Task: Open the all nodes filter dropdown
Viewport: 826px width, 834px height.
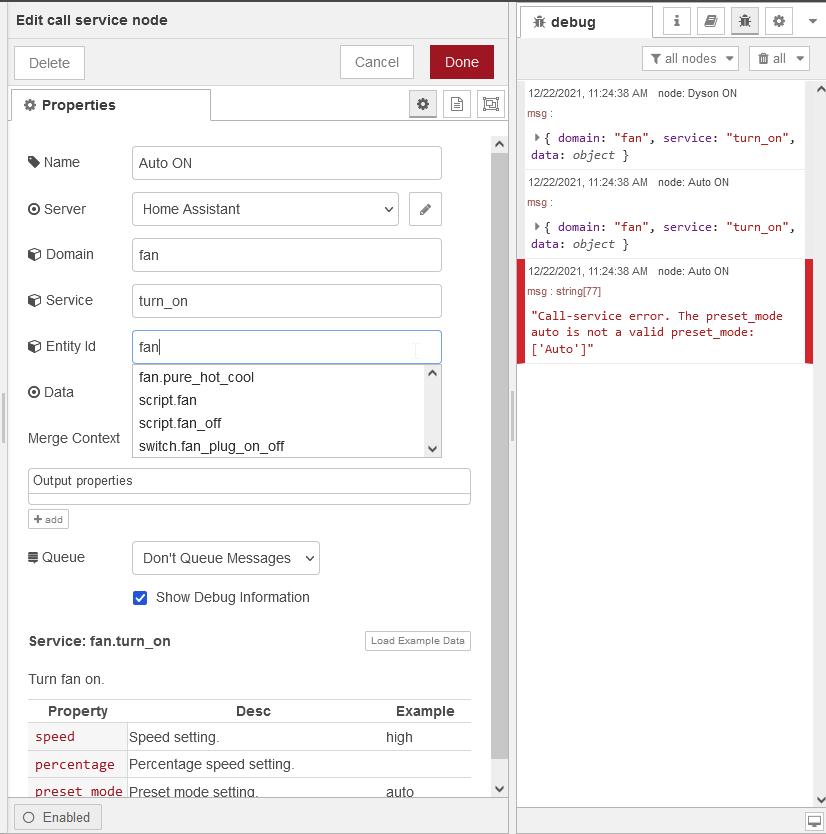Action: click(690, 58)
